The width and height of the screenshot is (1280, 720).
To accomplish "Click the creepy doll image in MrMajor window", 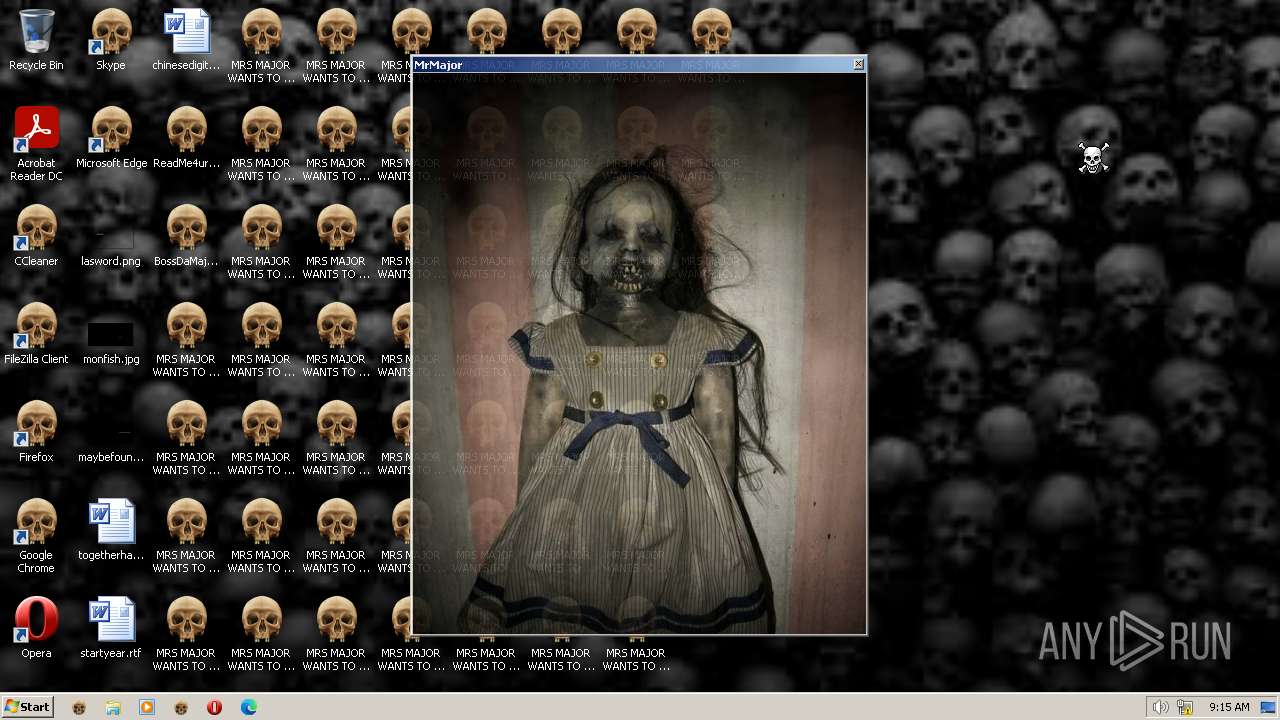I will tap(639, 353).
